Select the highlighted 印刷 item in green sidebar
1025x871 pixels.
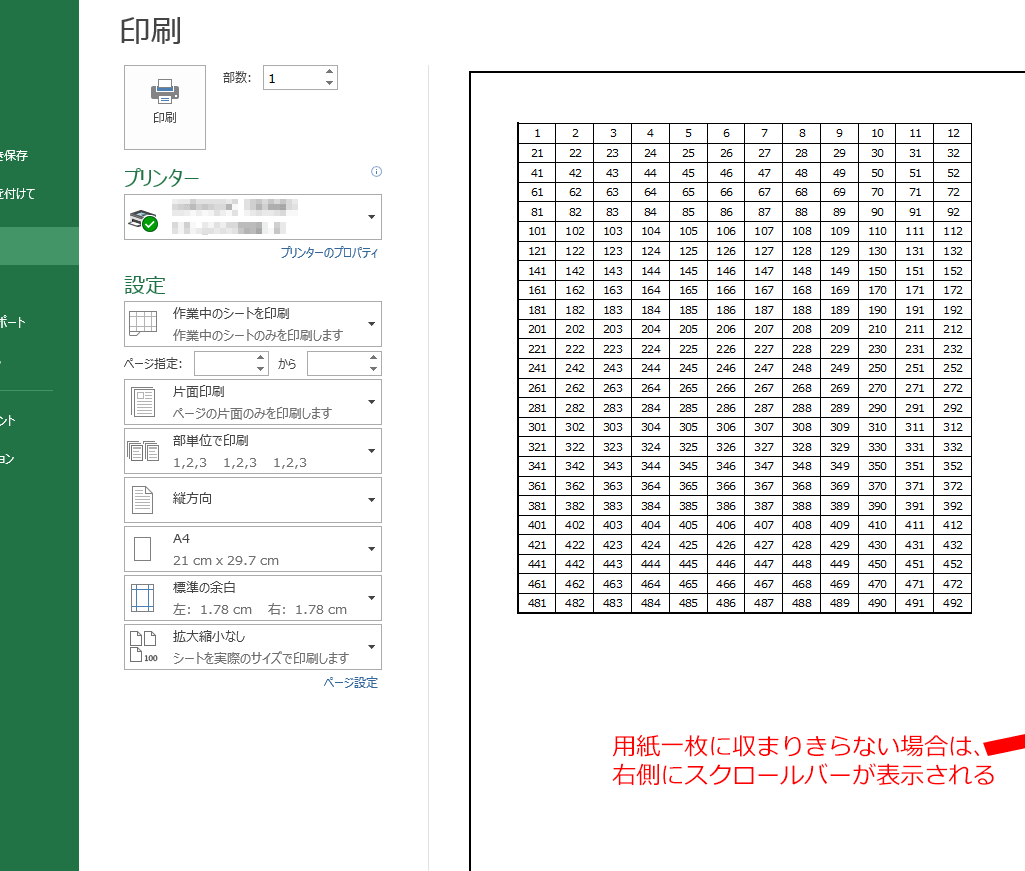coord(39,246)
